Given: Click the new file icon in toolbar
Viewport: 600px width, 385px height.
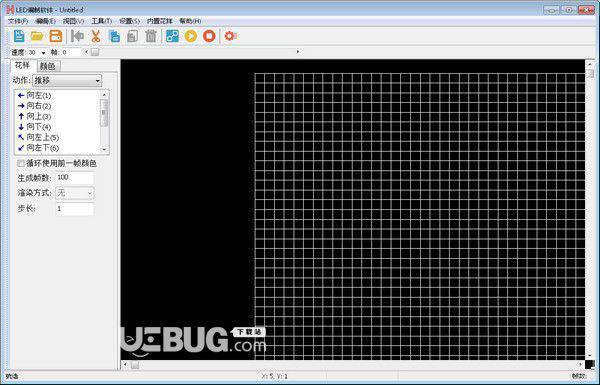Looking at the screenshot, I should (19, 36).
